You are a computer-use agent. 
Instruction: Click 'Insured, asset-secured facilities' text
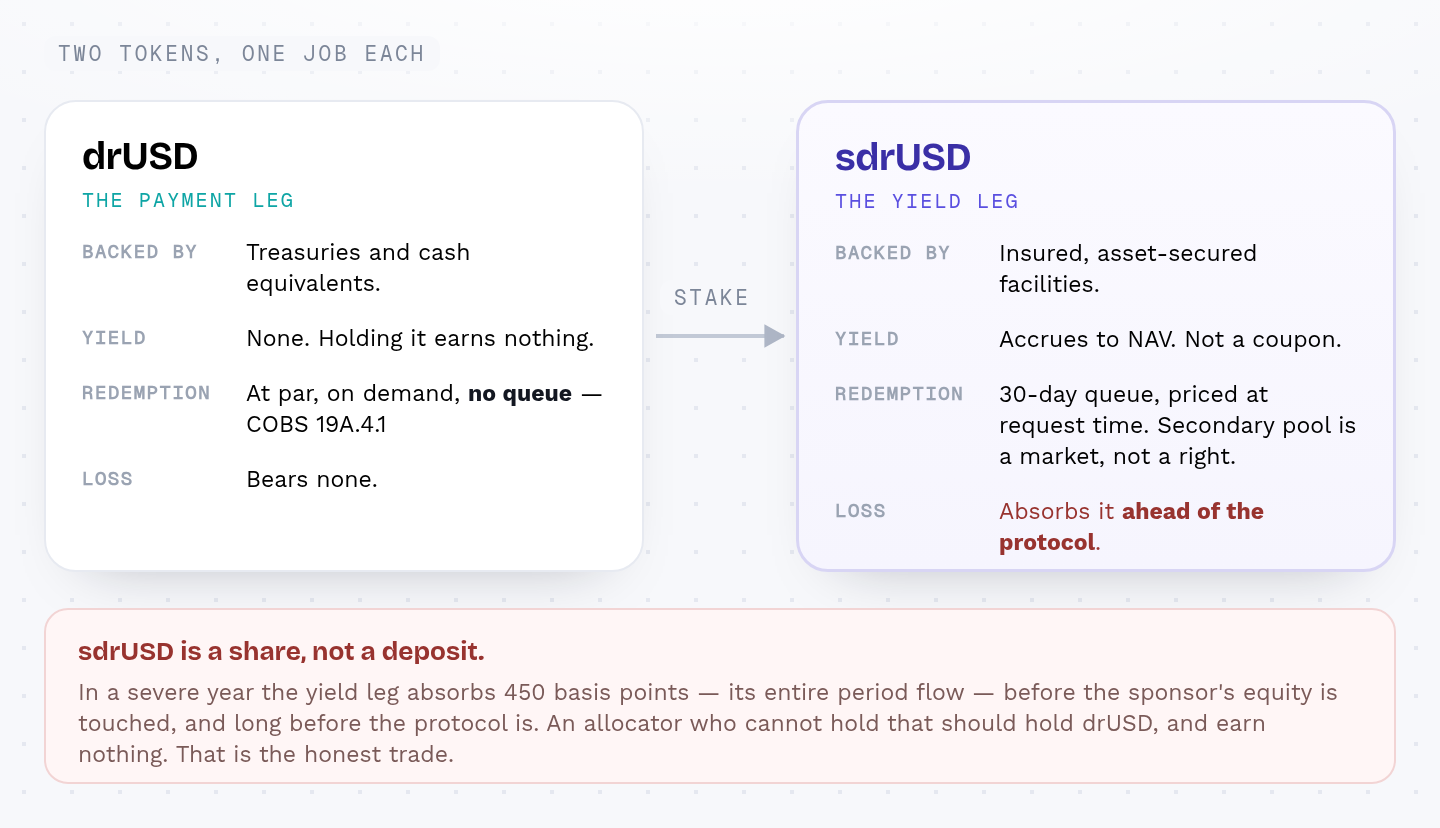pos(1128,268)
